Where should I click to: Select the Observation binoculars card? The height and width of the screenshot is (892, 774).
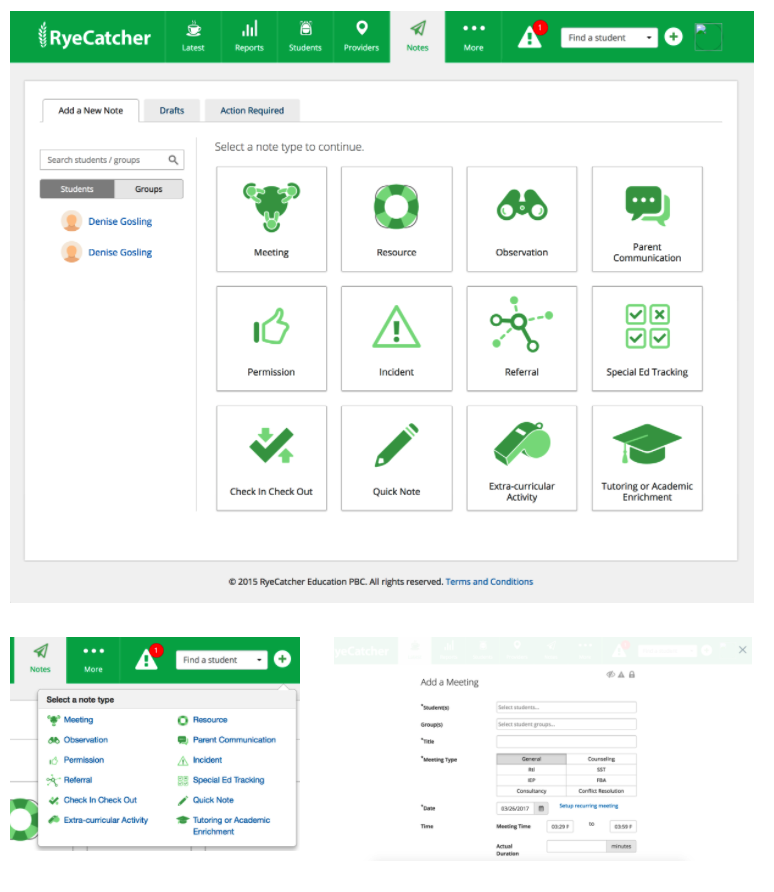(x=521, y=219)
